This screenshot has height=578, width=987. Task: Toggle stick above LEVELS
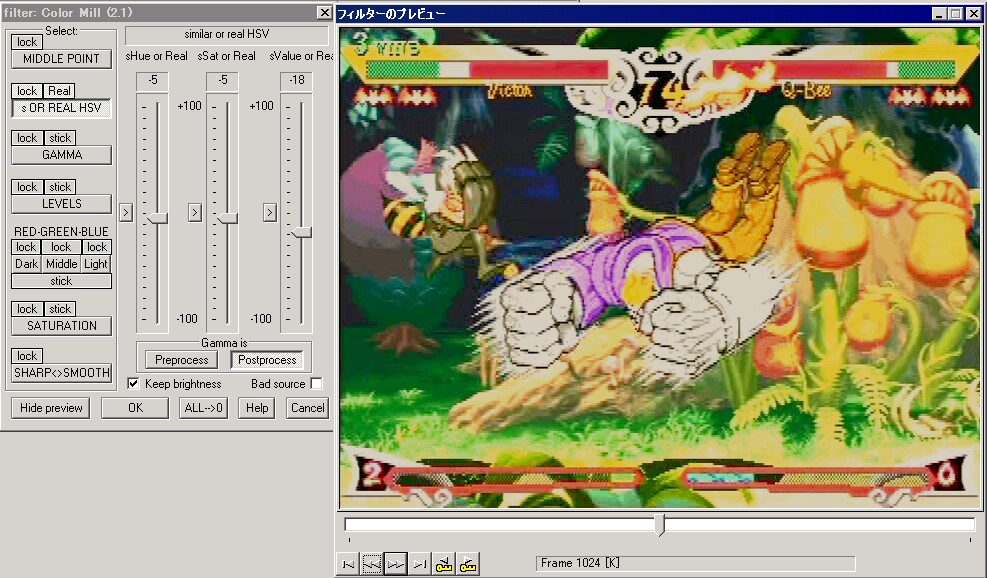[x=60, y=187]
